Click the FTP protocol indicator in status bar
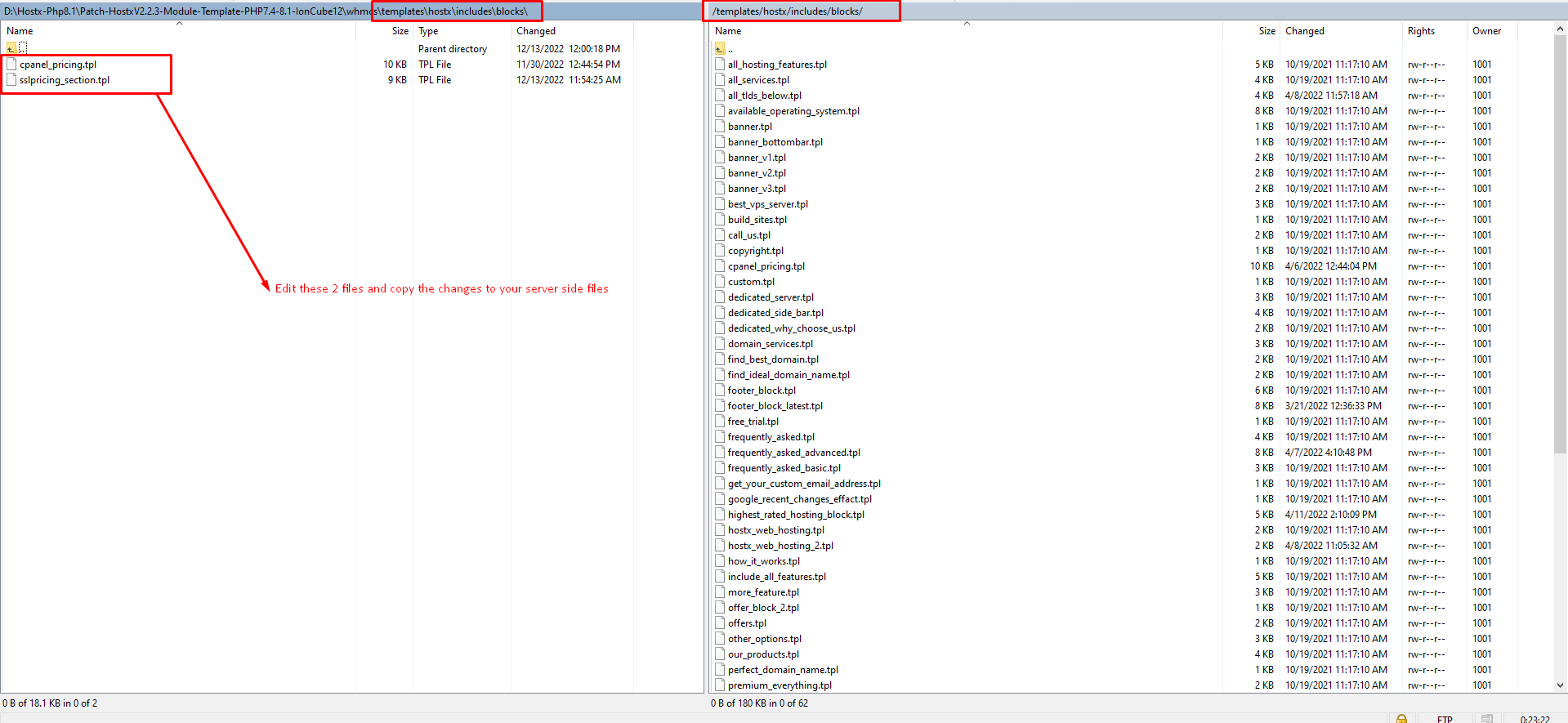 [x=1445, y=719]
